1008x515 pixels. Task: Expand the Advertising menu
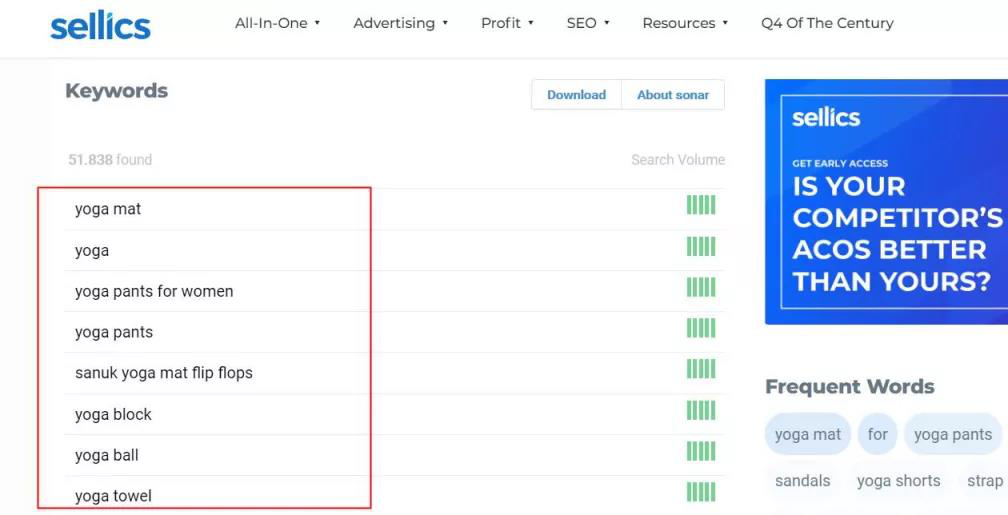click(x=400, y=23)
